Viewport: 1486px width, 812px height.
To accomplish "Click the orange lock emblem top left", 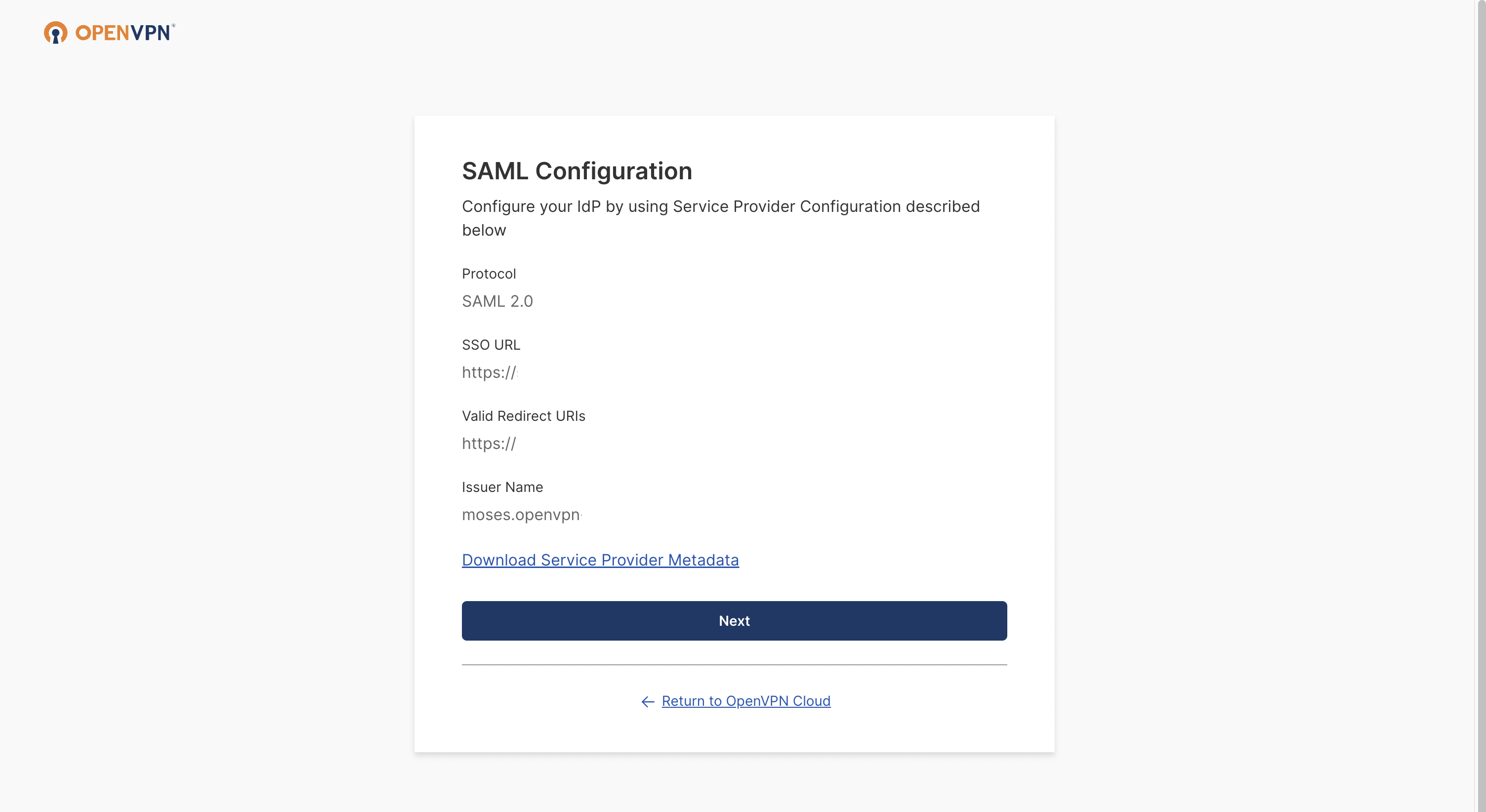I will [55, 32].
